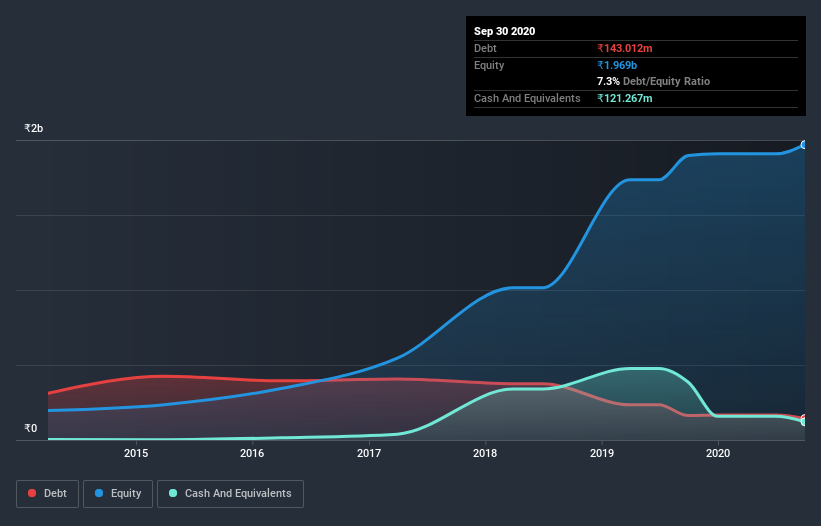
Task: Click the ₹1.969b equity value
Action: point(617,65)
